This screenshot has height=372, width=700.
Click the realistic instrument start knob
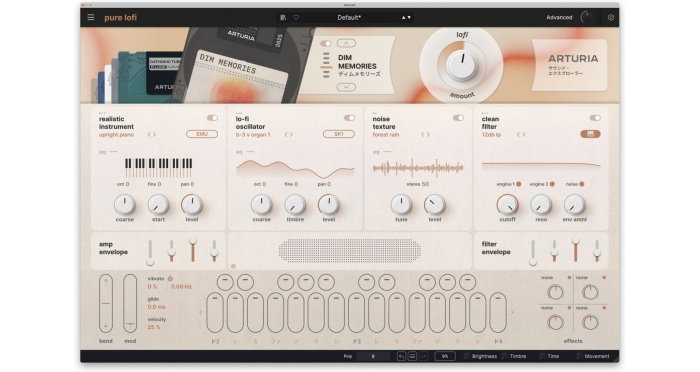point(158,205)
